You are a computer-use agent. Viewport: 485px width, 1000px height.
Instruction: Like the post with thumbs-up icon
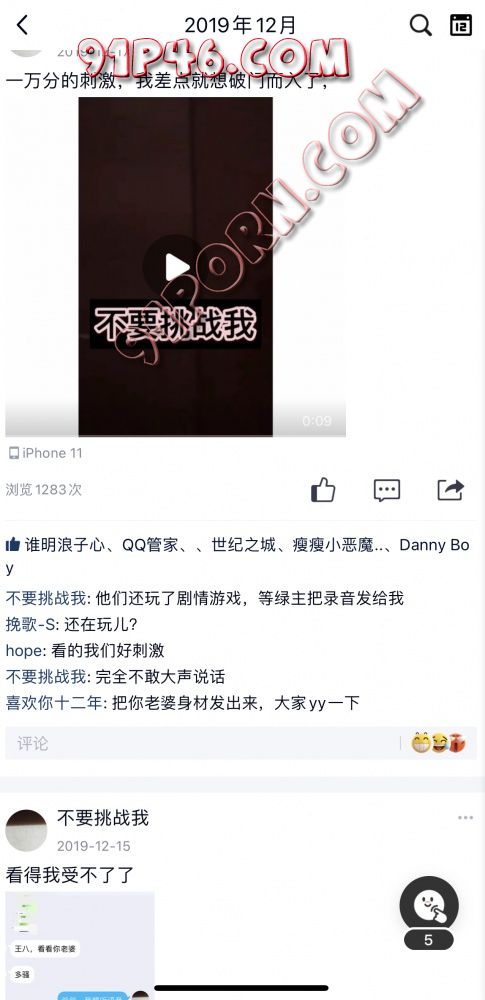coord(323,490)
